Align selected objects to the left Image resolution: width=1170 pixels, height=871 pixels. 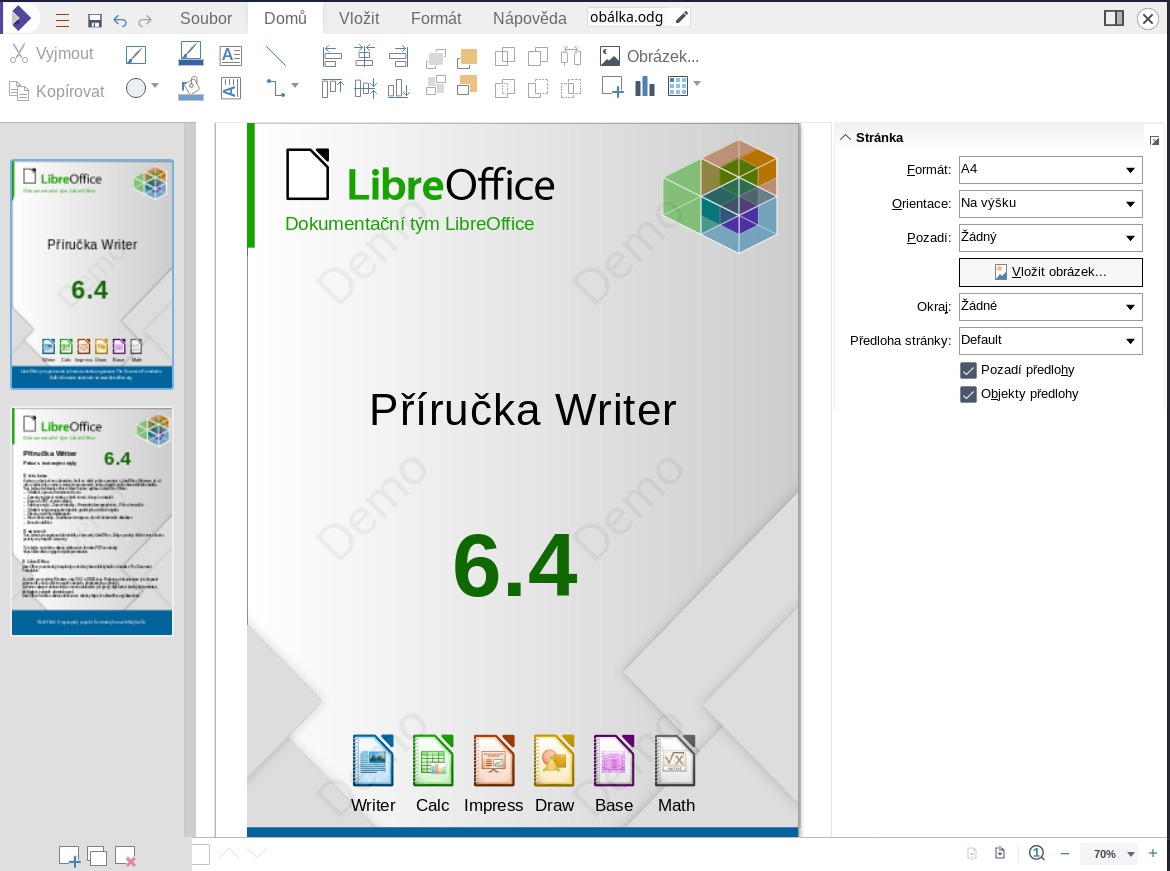[332, 55]
